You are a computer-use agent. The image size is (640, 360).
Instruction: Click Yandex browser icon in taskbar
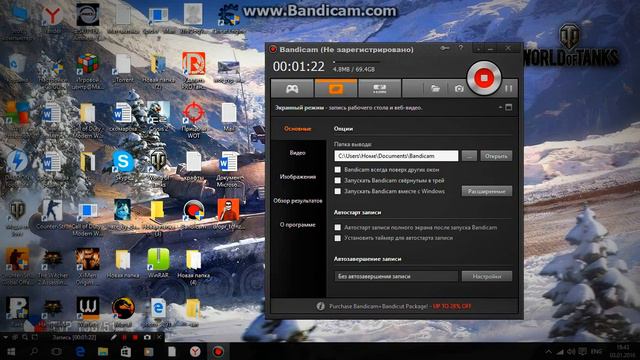point(195,351)
